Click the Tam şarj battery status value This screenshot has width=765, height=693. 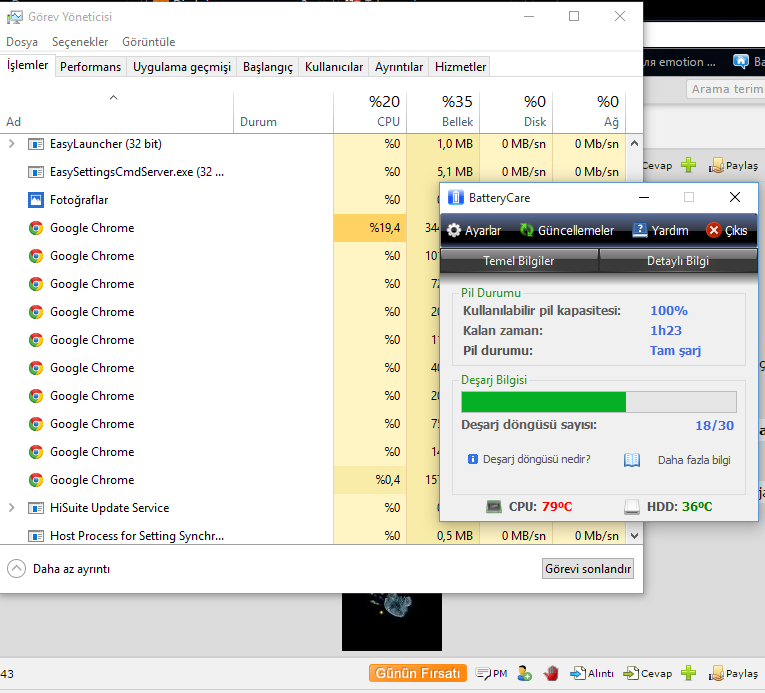[x=675, y=351]
